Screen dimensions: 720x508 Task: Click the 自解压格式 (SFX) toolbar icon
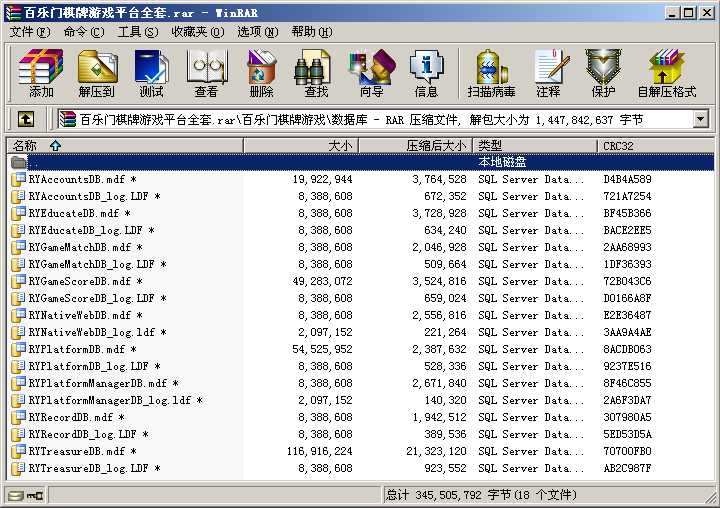(x=667, y=73)
